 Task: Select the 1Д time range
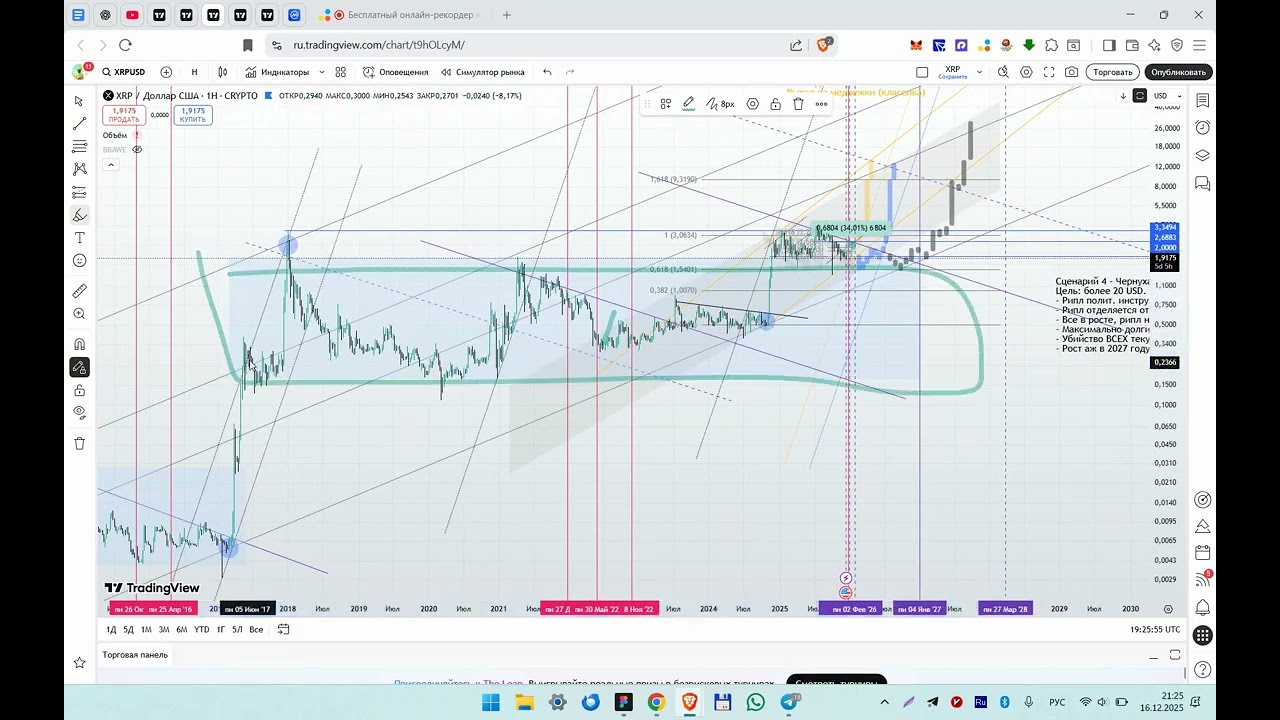pos(111,629)
